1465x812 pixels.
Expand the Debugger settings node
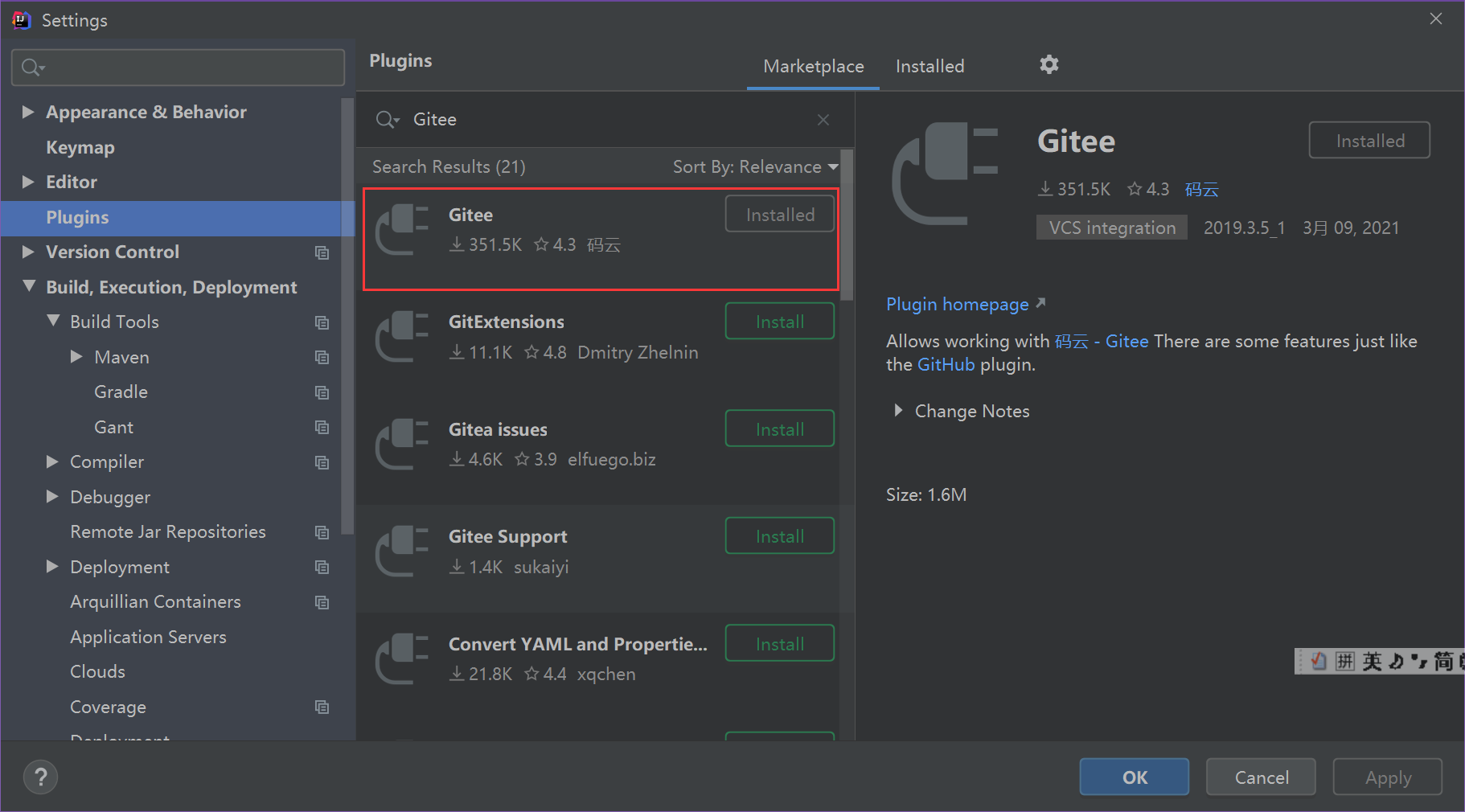[52, 496]
